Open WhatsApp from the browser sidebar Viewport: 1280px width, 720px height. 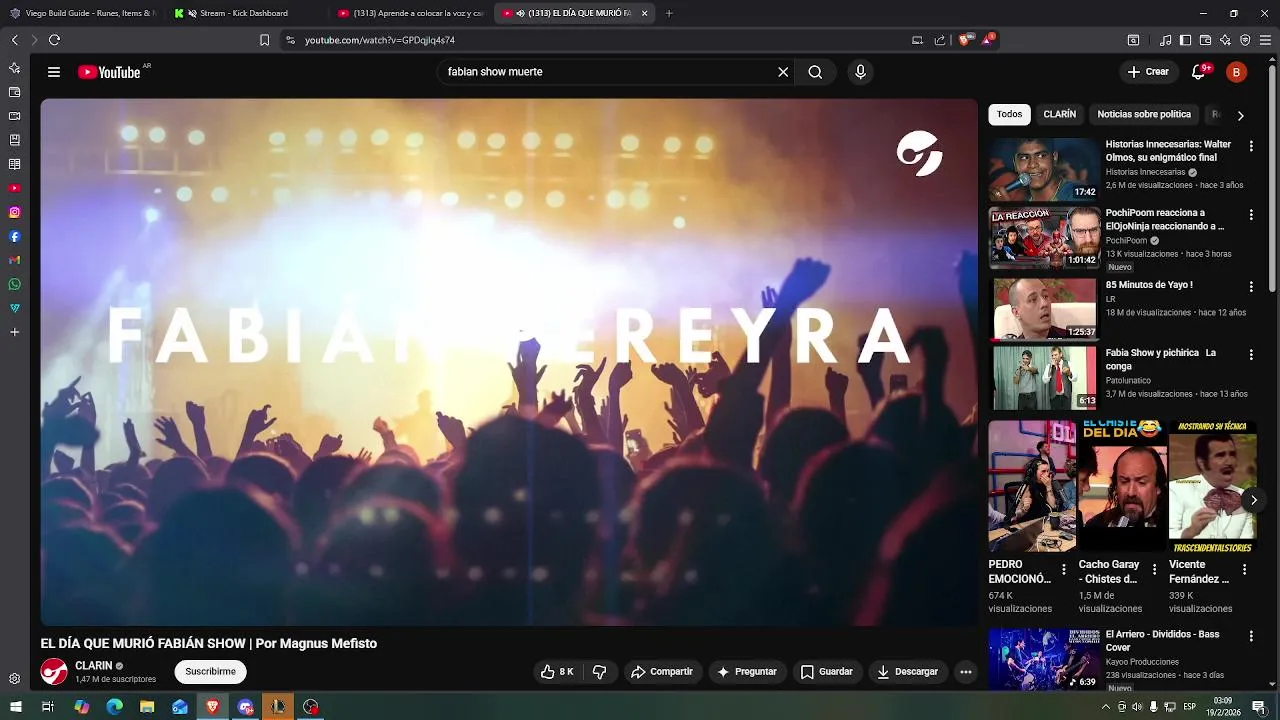point(14,284)
